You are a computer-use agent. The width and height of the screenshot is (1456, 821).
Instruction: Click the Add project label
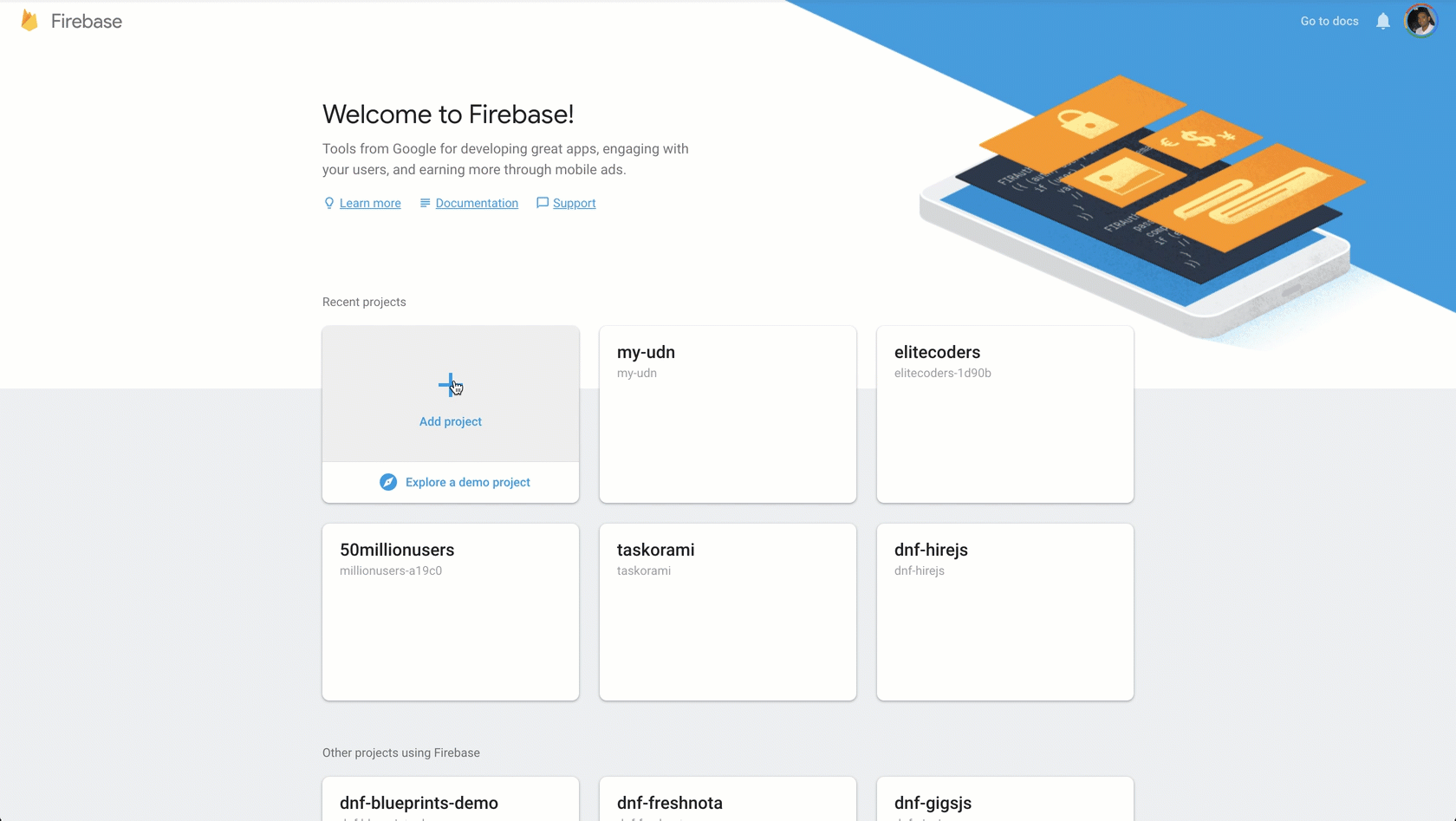tap(451, 421)
